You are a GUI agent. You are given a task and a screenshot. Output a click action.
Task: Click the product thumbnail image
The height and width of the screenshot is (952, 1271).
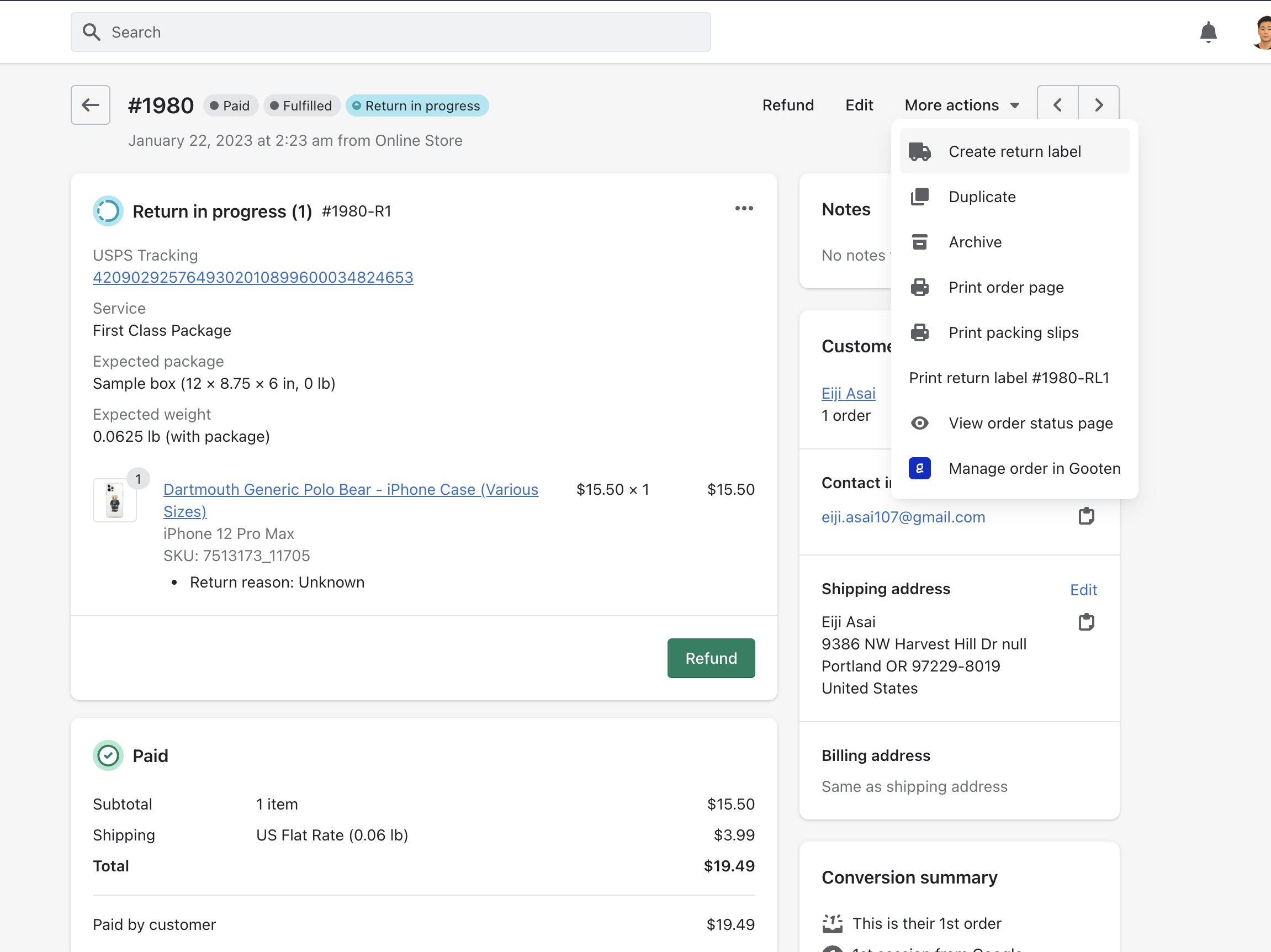coord(114,500)
